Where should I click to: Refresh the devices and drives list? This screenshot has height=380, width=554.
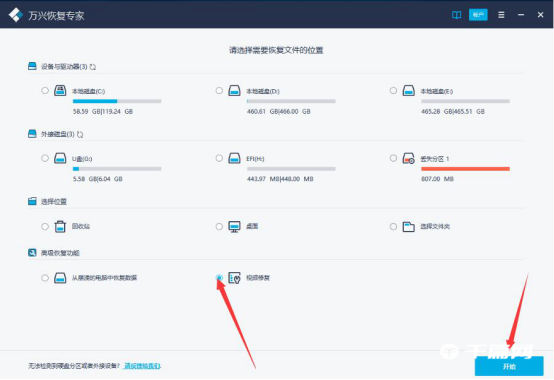pos(93,67)
